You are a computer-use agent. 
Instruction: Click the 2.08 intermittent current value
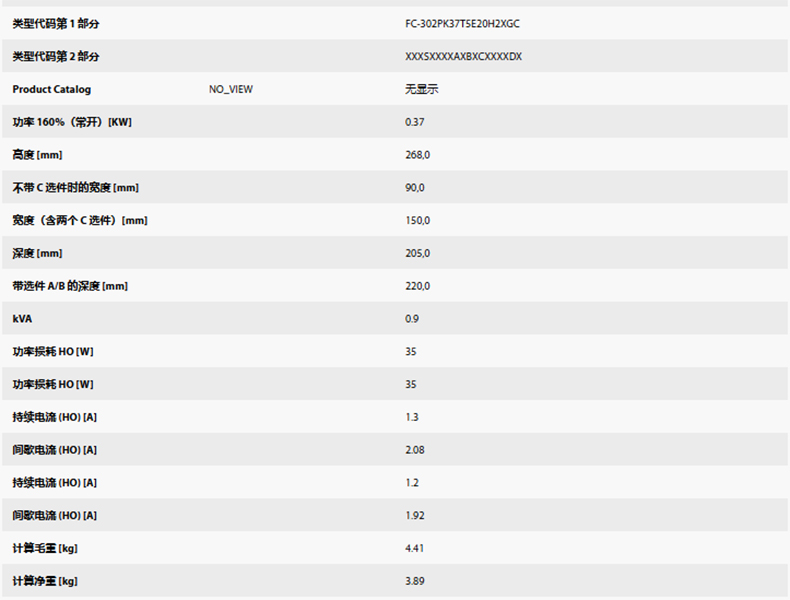pyautogui.click(x=415, y=450)
